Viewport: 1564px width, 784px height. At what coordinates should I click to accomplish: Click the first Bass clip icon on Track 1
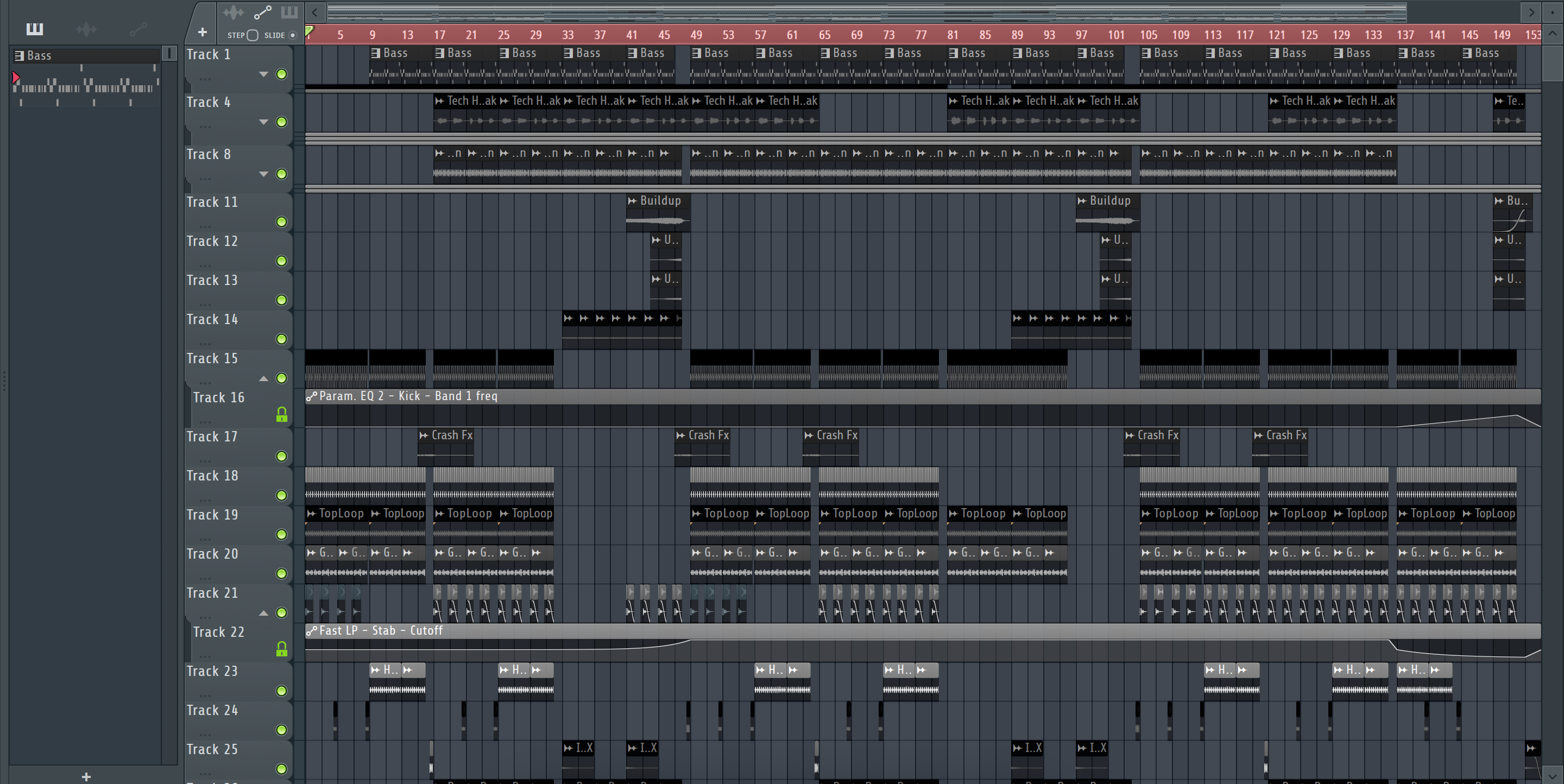[376, 53]
